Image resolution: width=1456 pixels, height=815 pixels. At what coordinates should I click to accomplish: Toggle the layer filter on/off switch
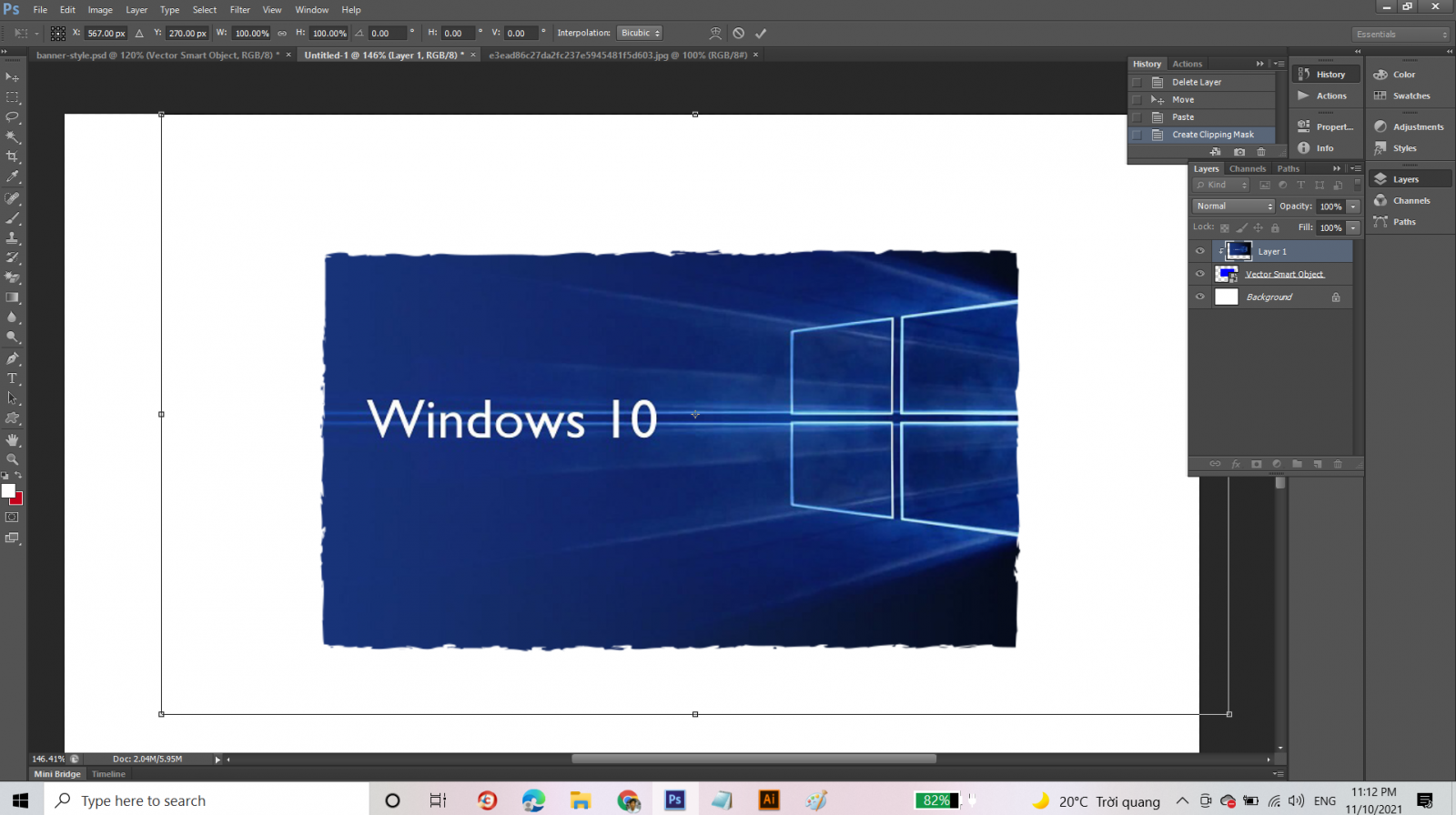point(1357,185)
